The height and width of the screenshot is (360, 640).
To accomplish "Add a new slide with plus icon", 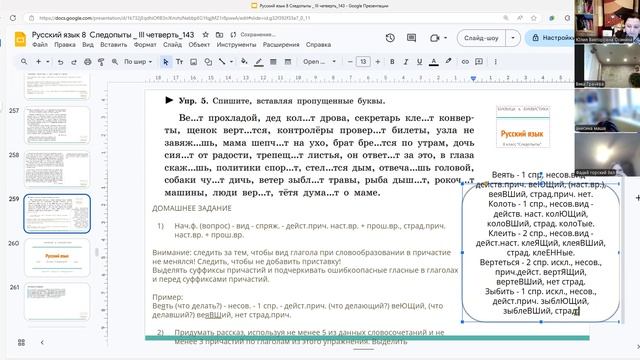I will pos(38,62).
